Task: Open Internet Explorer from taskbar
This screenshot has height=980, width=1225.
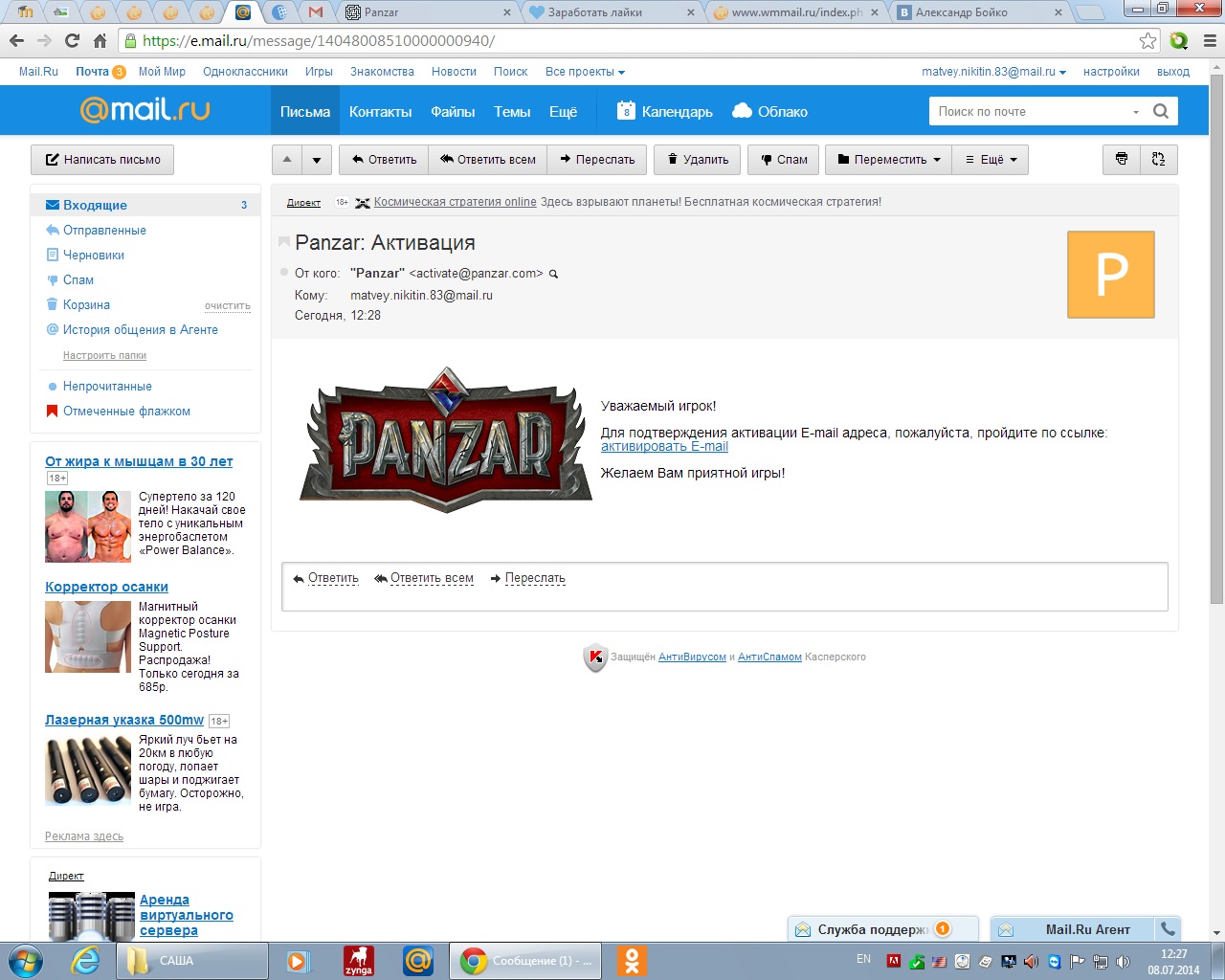Action: click(x=85, y=961)
